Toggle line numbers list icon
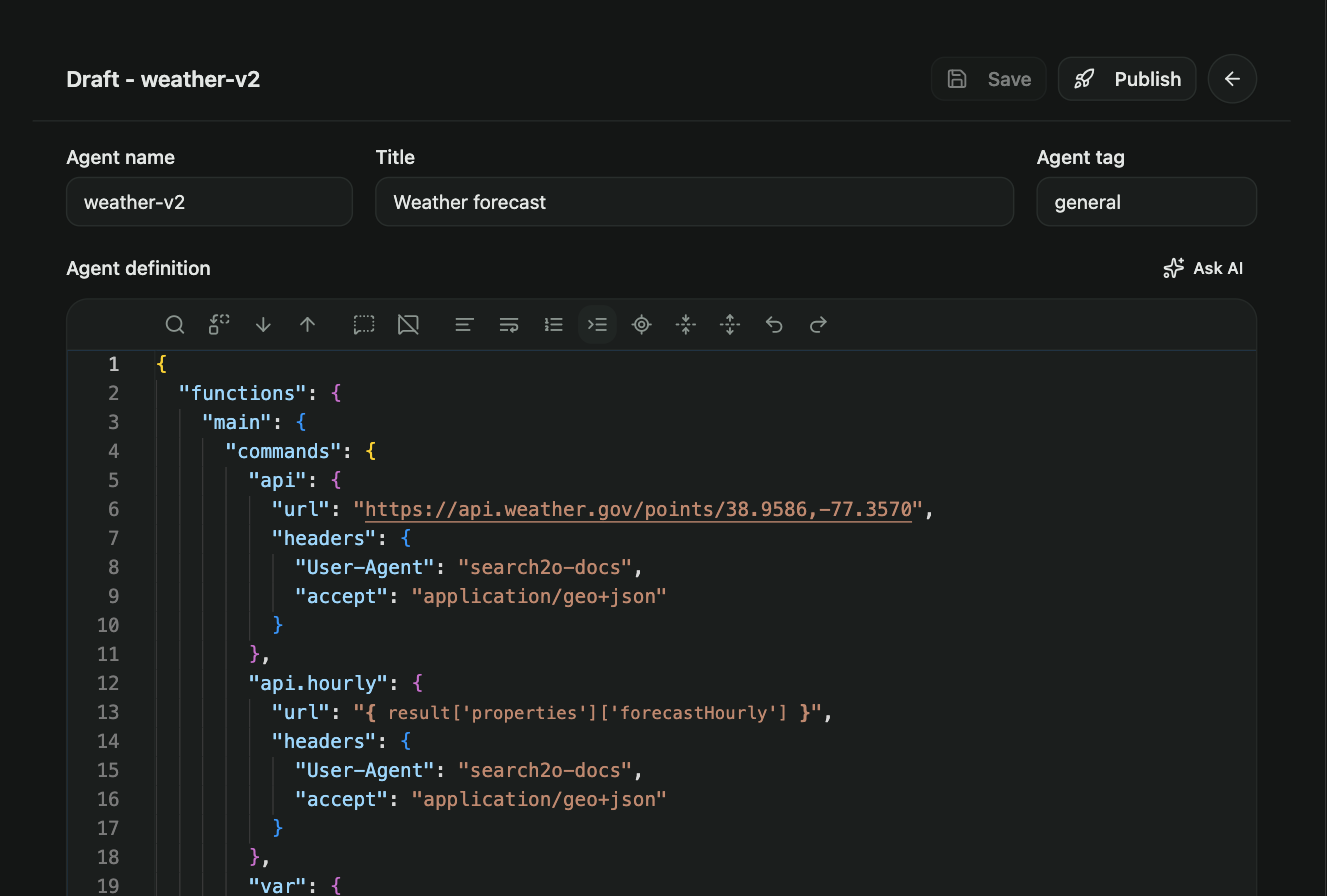1327x896 pixels. coord(553,325)
